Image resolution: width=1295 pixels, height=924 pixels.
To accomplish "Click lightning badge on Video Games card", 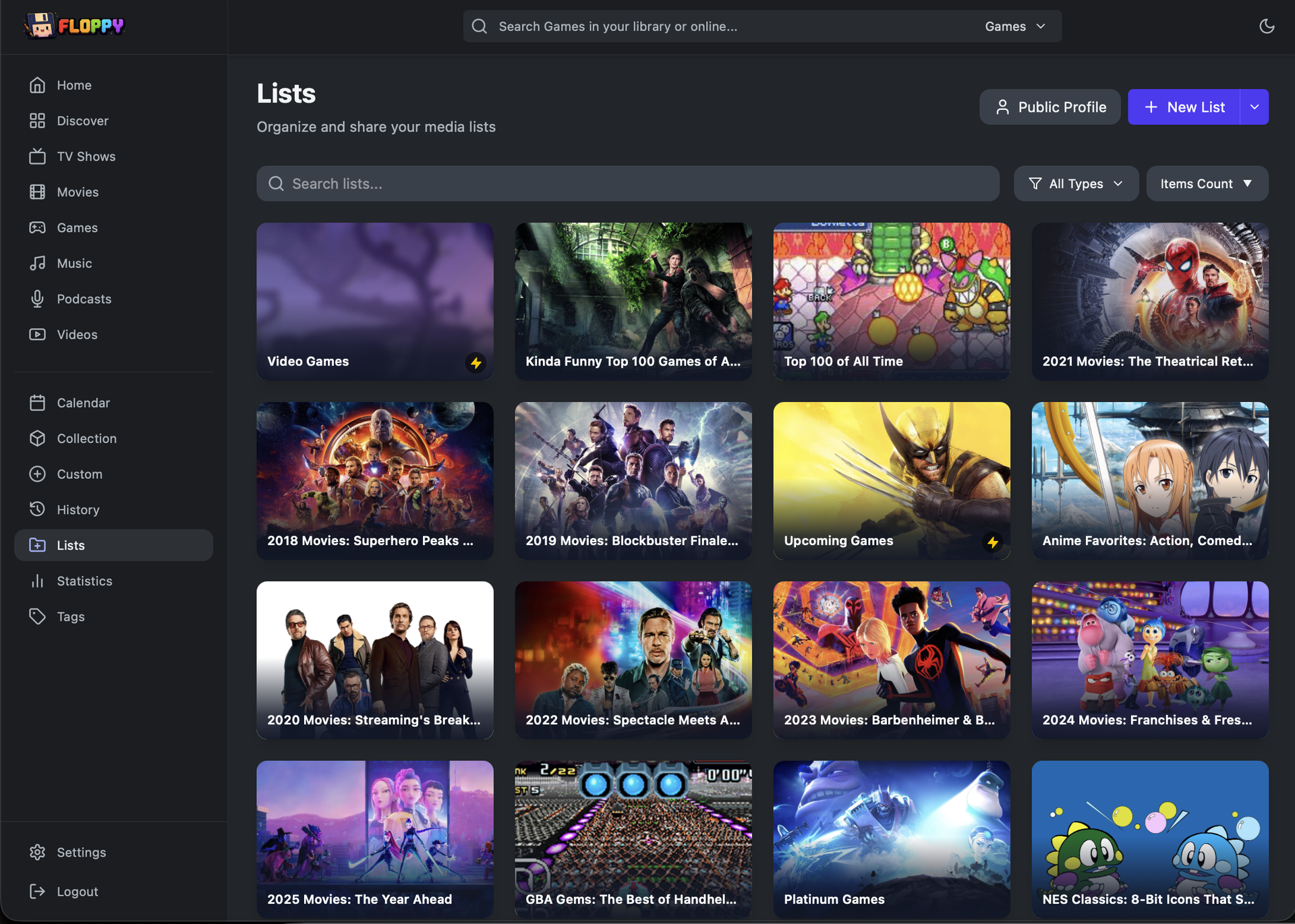I will tap(476, 363).
